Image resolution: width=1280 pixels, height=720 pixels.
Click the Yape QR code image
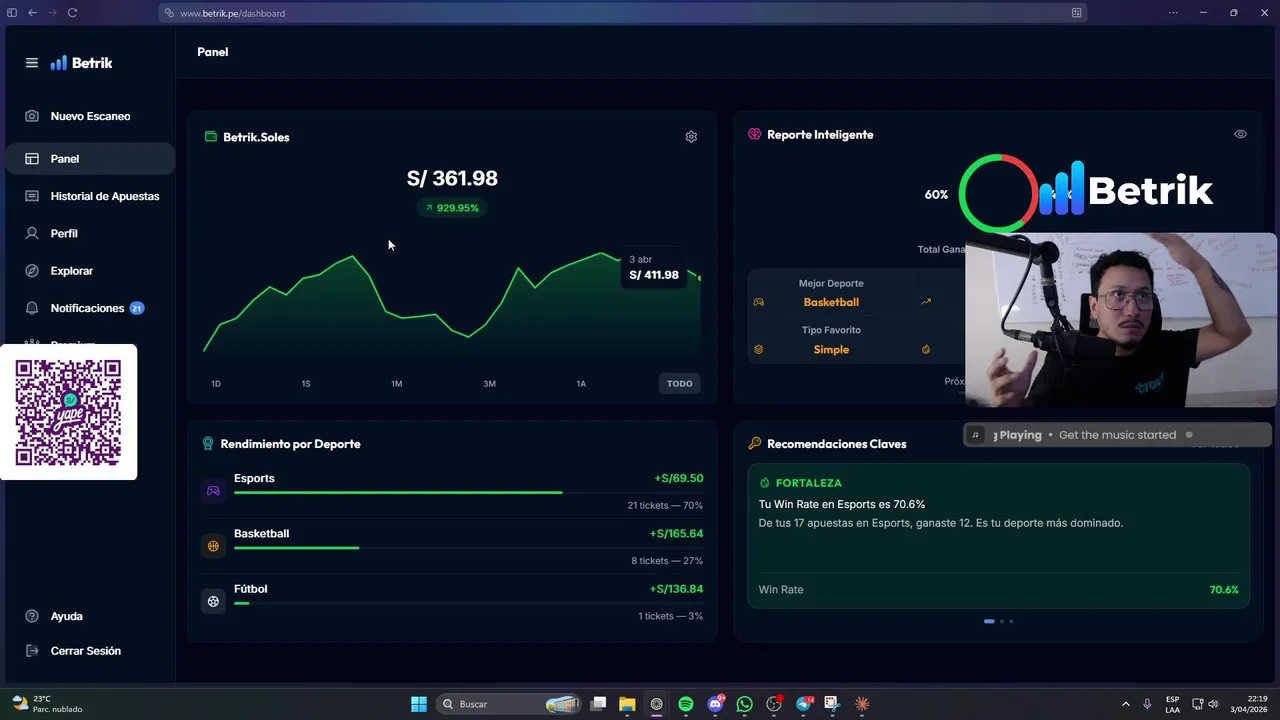coord(68,412)
